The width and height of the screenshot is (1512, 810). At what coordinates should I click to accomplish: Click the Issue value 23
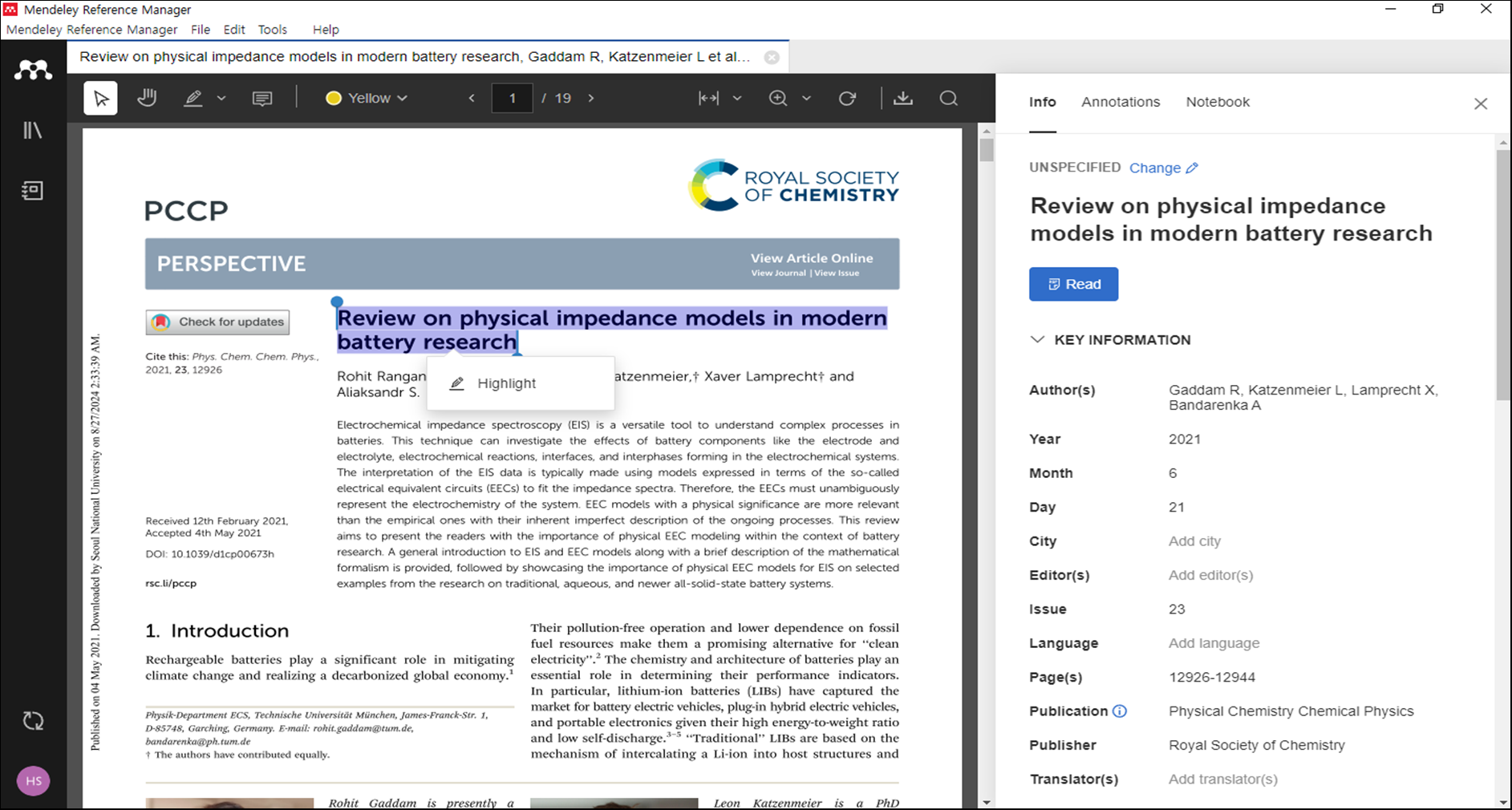point(1176,609)
